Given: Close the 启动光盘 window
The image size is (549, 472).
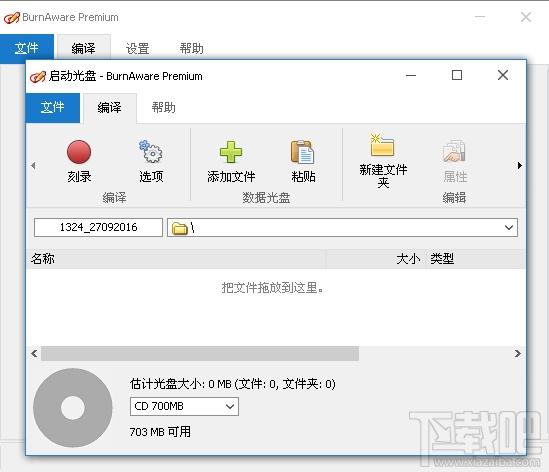Looking at the screenshot, I should pos(503,75).
